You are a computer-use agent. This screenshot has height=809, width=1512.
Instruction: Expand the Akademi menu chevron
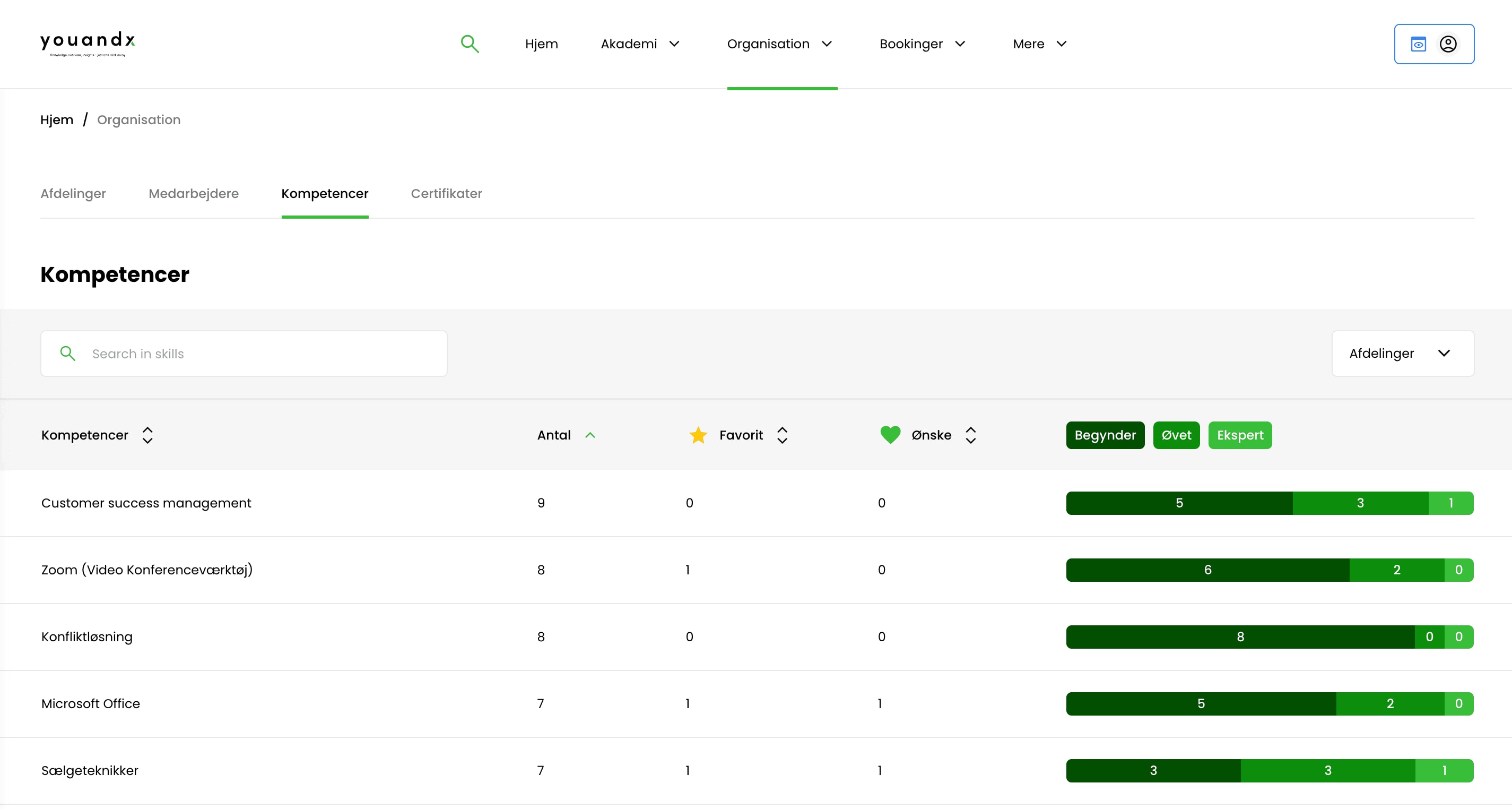click(674, 44)
